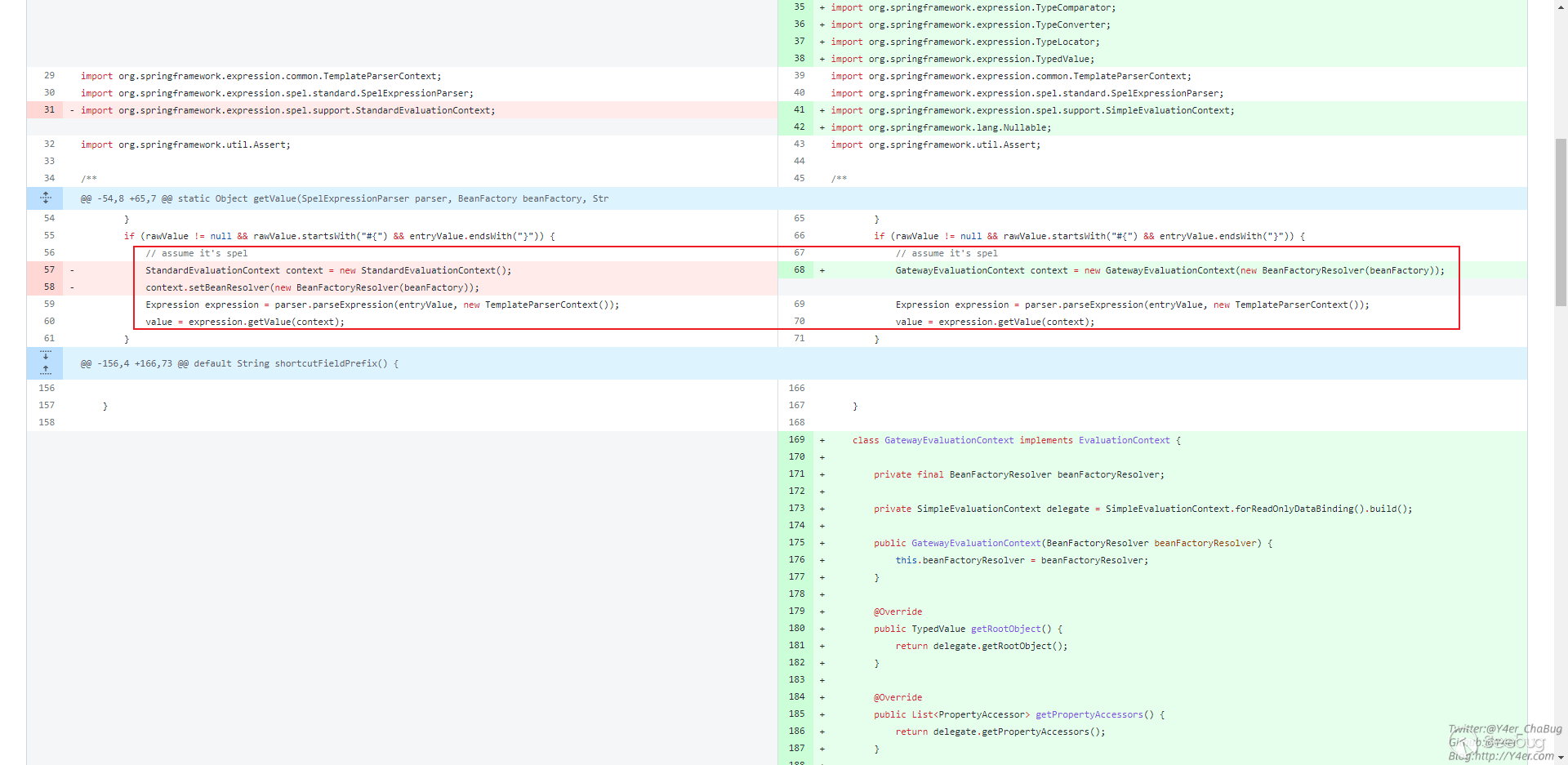This screenshot has width=1568, height=765.
Task: Click the hunk header for getValue method
Action: [344, 198]
